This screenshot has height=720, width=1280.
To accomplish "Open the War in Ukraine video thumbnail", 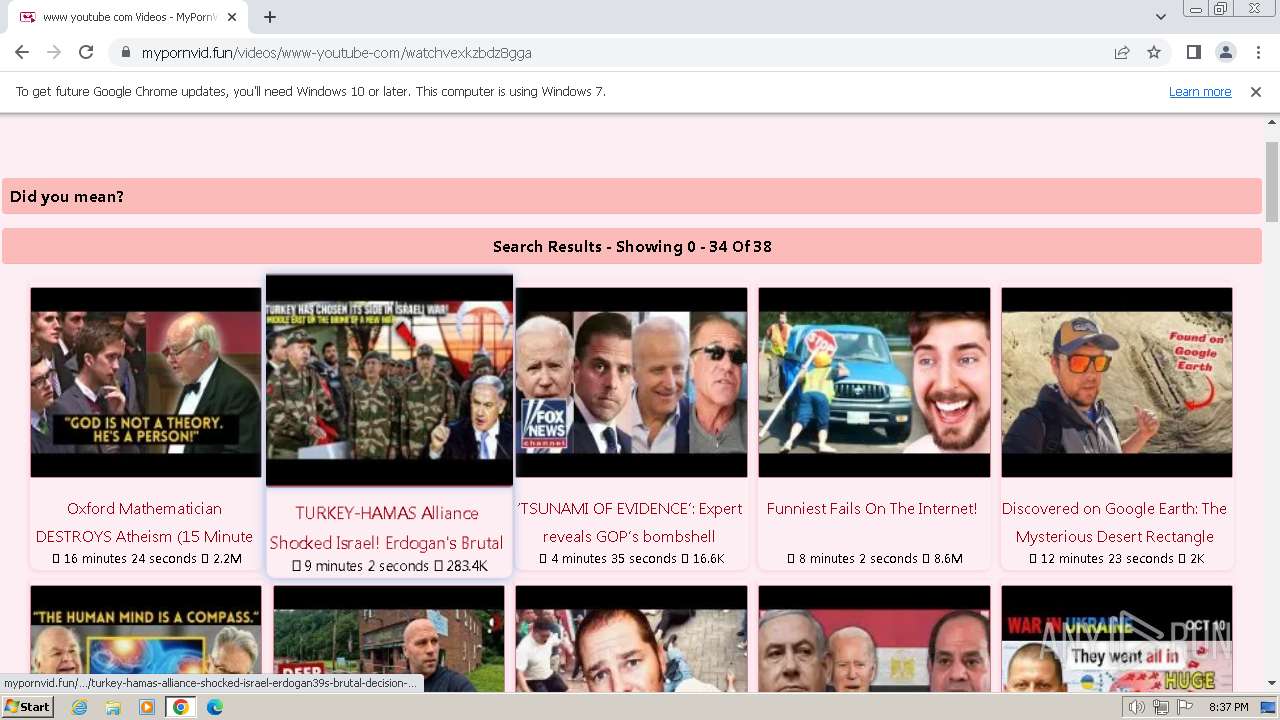I will 1117,638.
